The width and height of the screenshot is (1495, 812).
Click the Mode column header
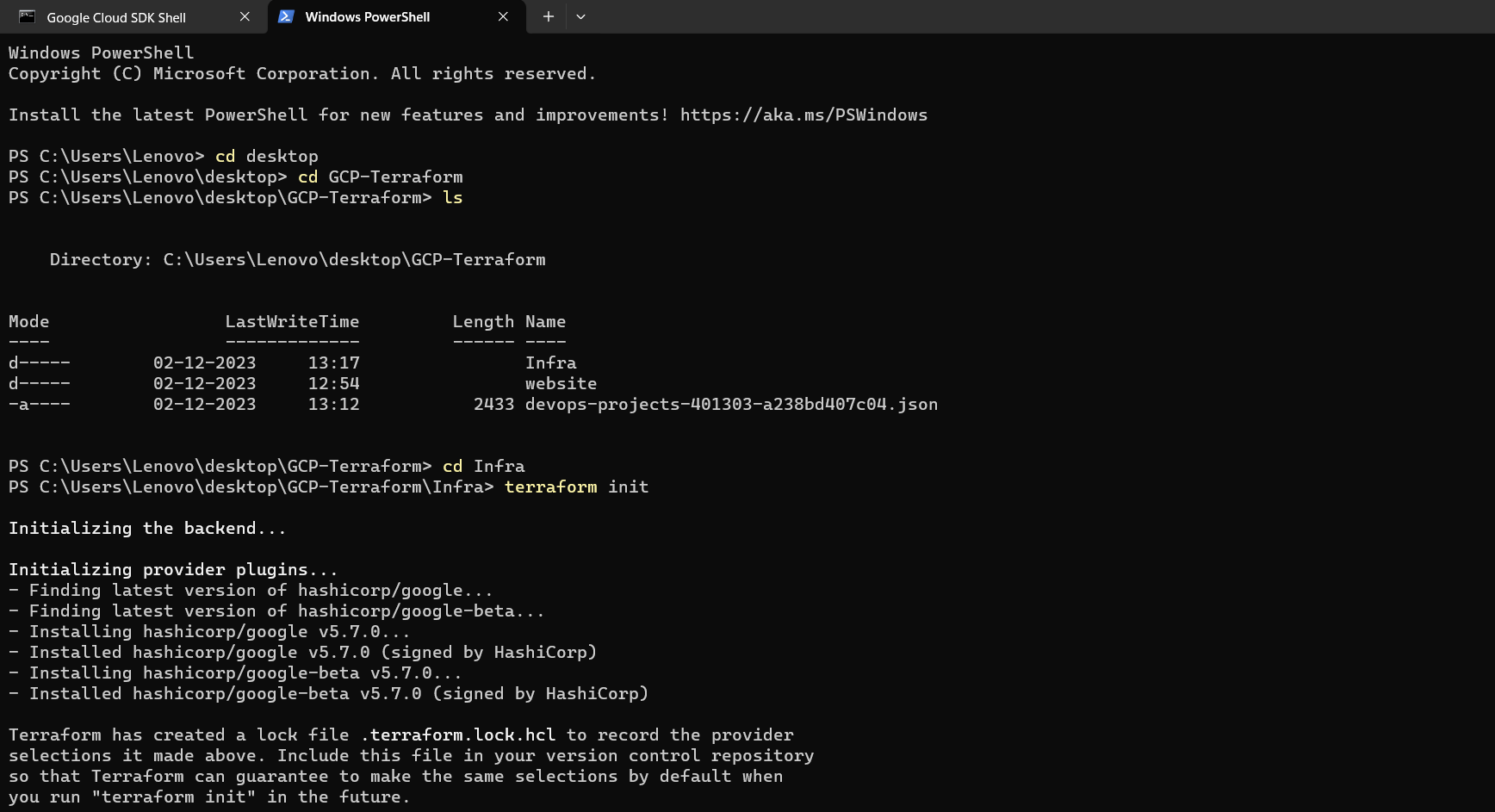pos(29,322)
